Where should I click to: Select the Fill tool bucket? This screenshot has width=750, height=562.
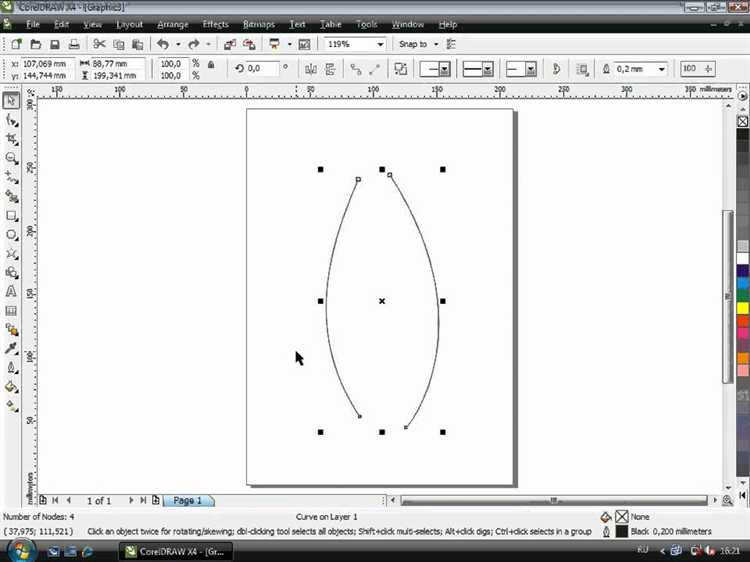pyautogui.click(x=11, y=386)
